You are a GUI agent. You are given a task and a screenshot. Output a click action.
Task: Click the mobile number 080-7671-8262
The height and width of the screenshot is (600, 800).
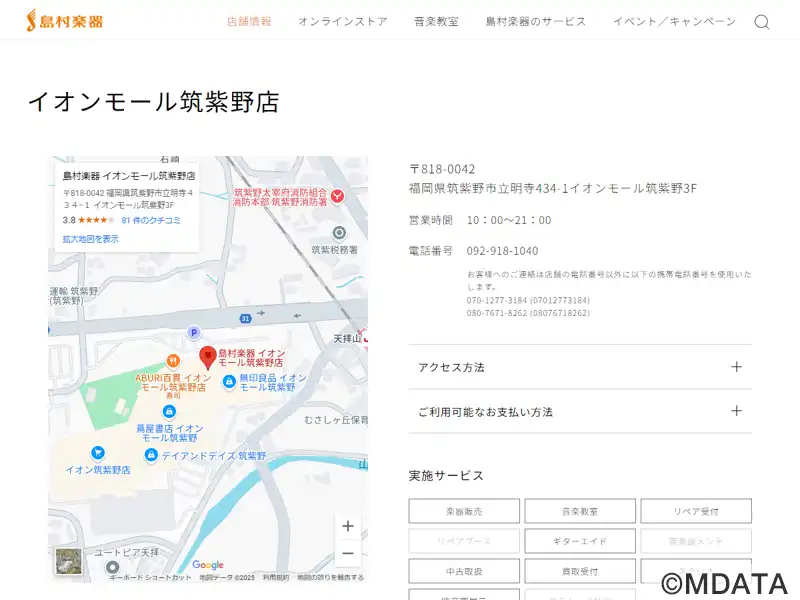[528, 313]
